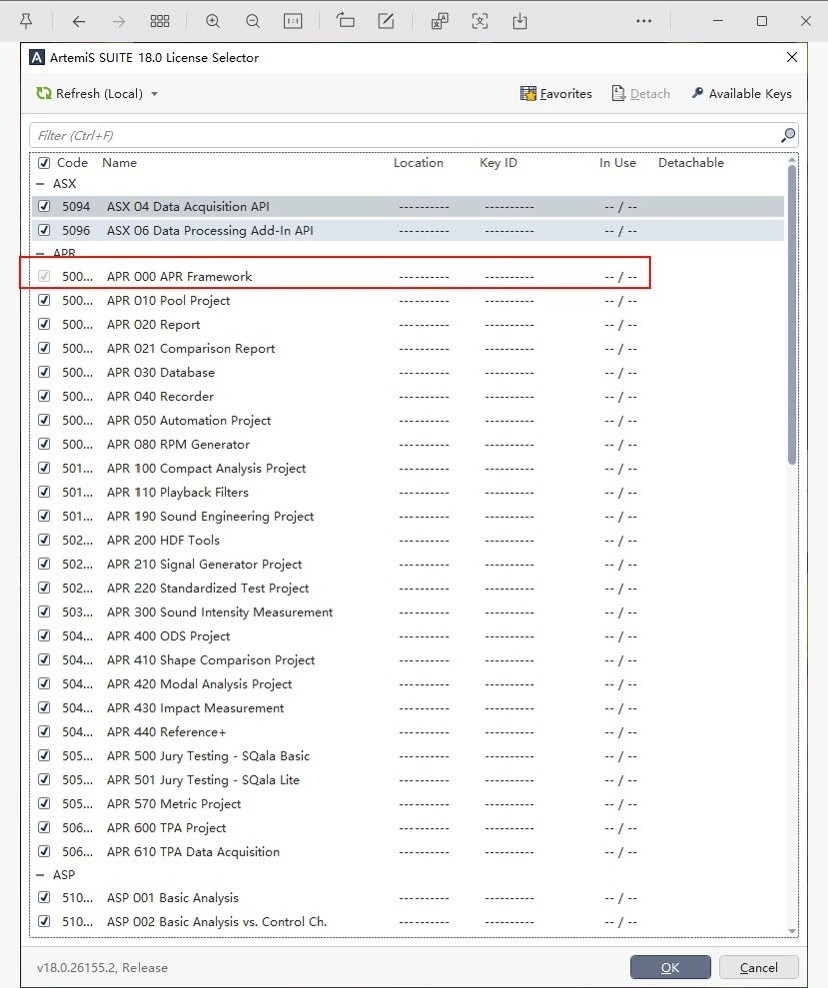Refresh the local license list

click(89, 94)
